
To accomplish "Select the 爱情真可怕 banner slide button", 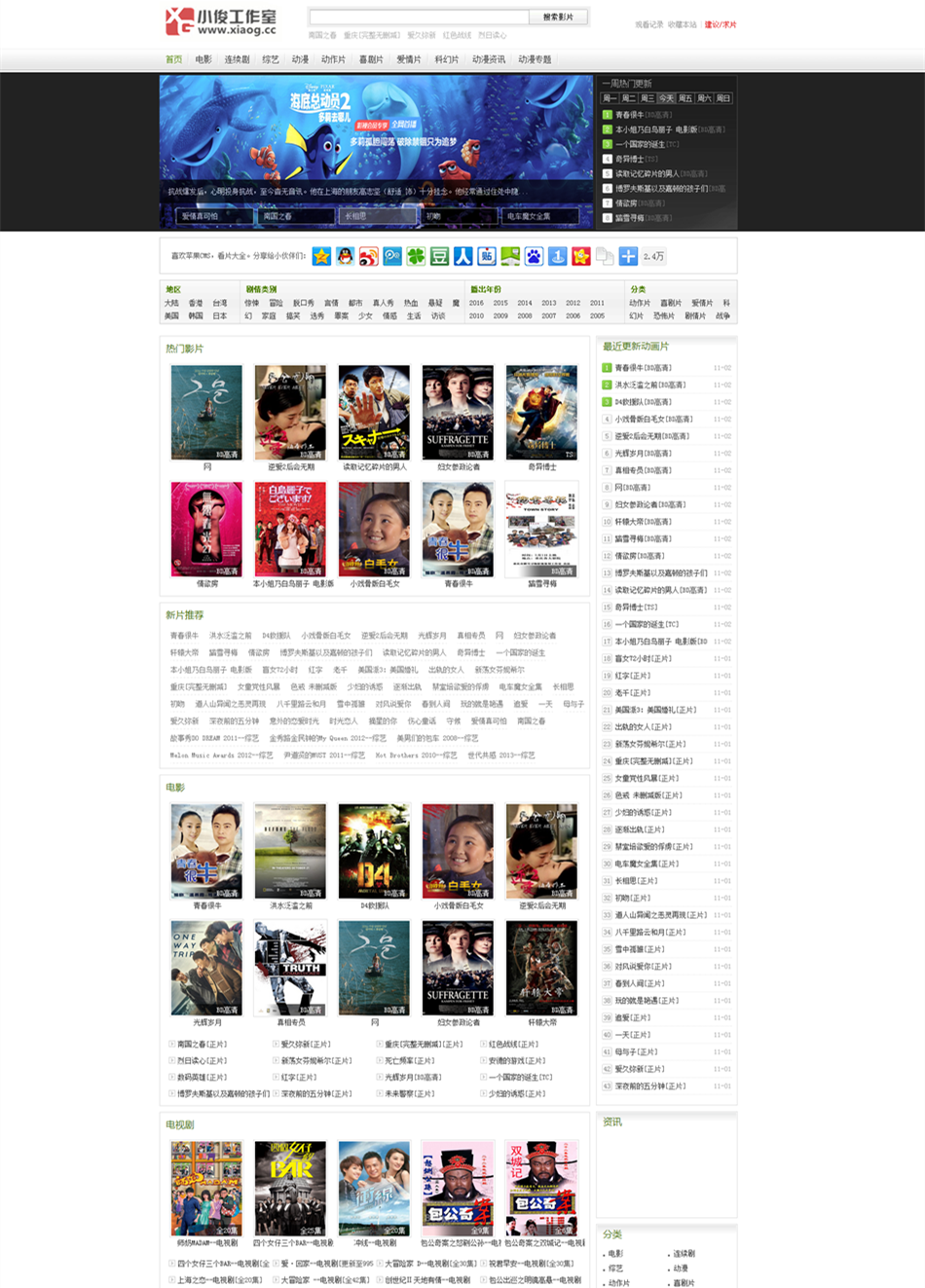I will coord(214,216).
